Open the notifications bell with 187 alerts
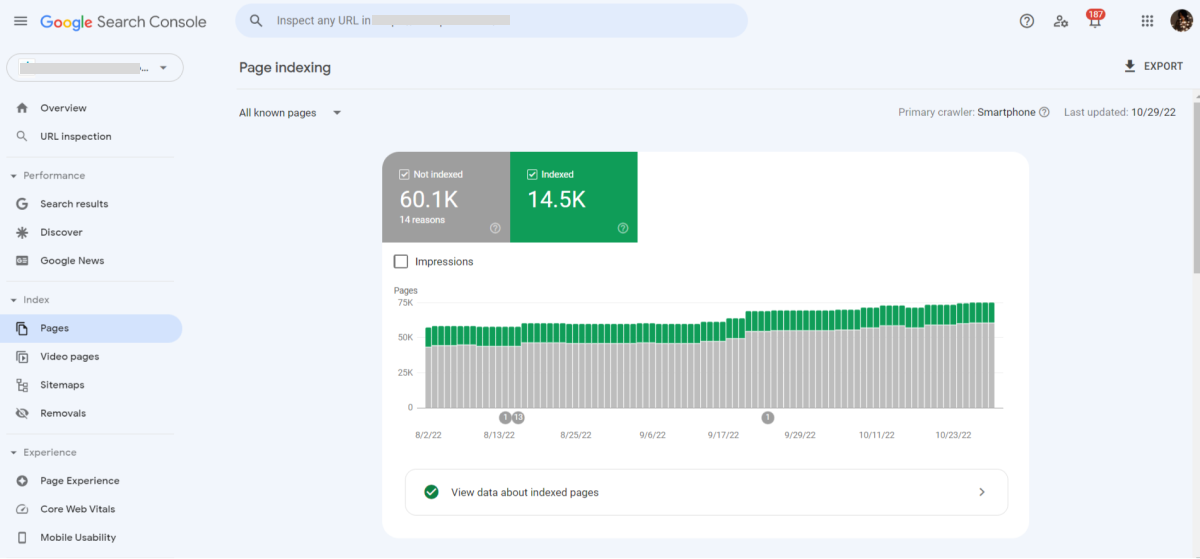The width and height of the screenshot is (1200, 559). [x=1094, y=22]
